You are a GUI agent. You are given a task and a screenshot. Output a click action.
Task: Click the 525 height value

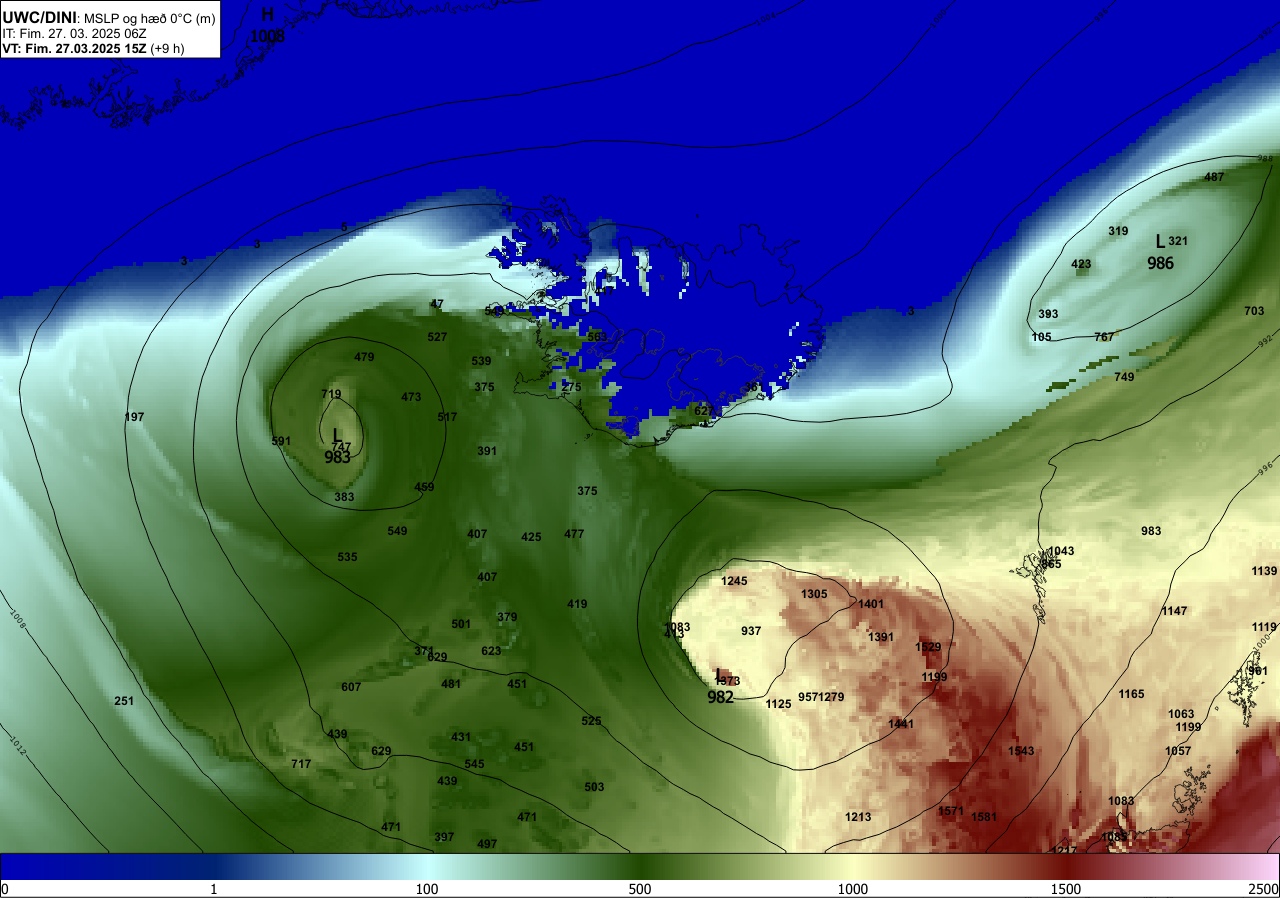point(591,721)
